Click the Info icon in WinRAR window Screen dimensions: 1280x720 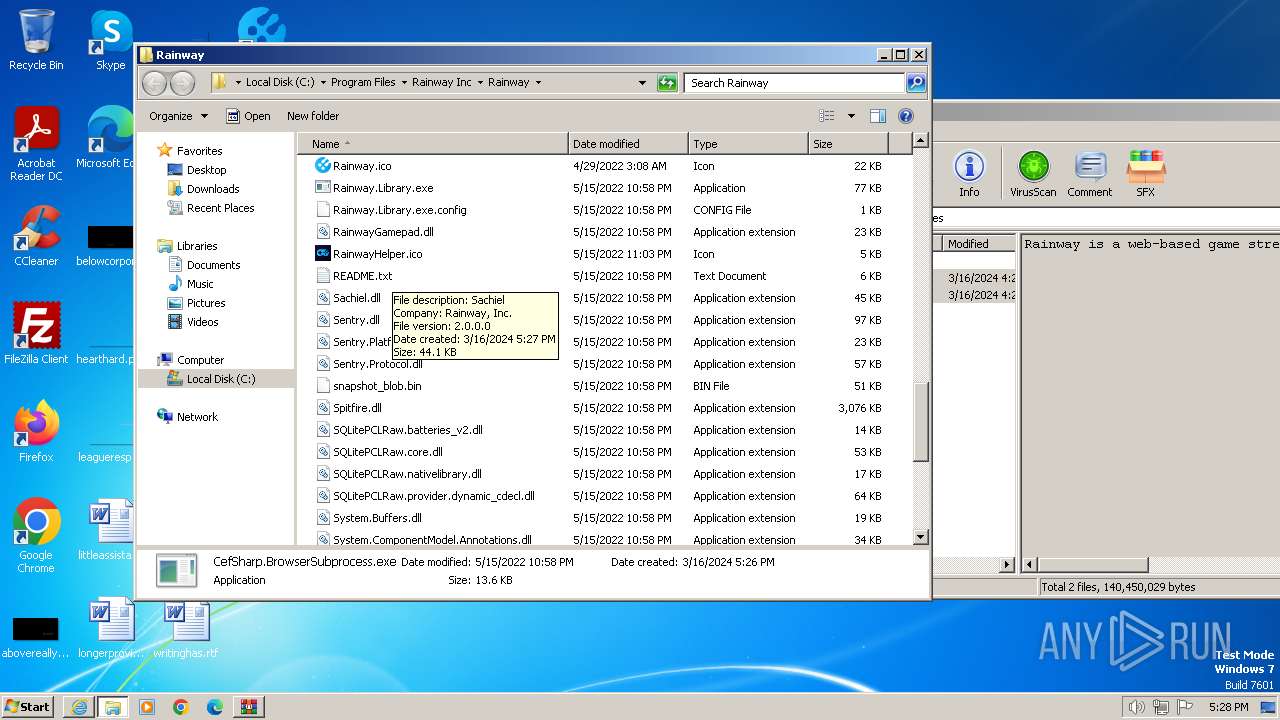point(969,174)
